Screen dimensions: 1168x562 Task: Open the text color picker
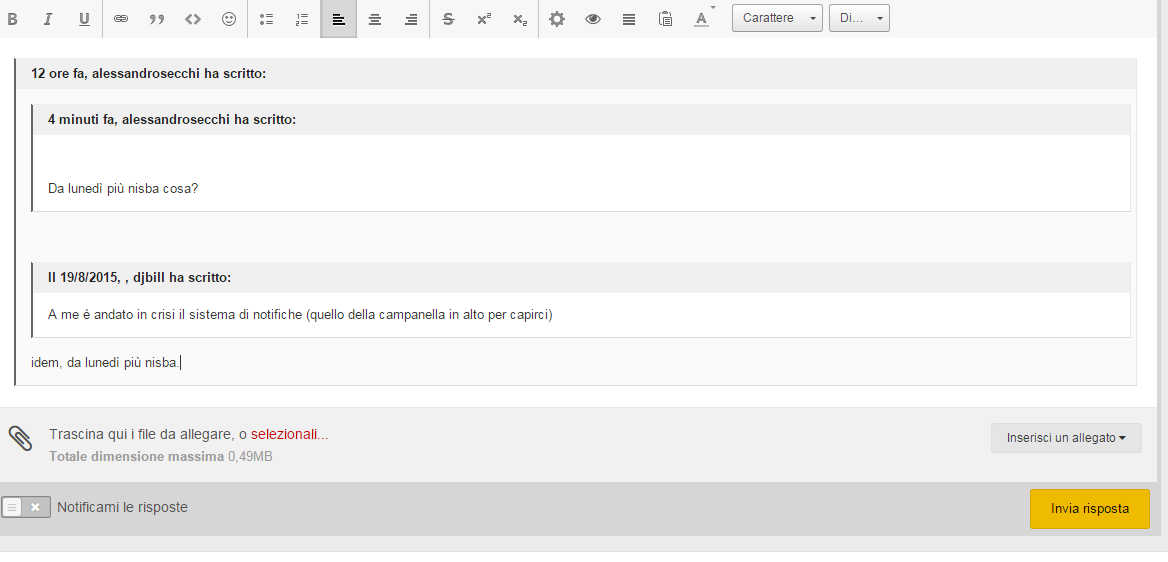tap(702, 19)
